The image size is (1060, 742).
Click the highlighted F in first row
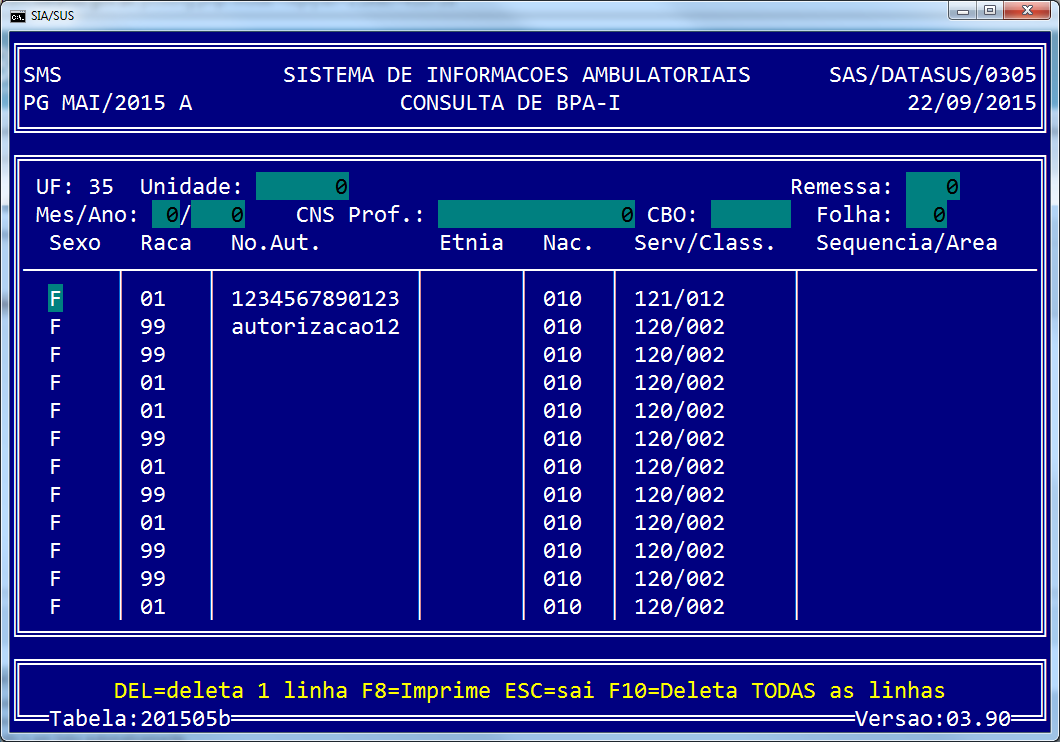55,299
